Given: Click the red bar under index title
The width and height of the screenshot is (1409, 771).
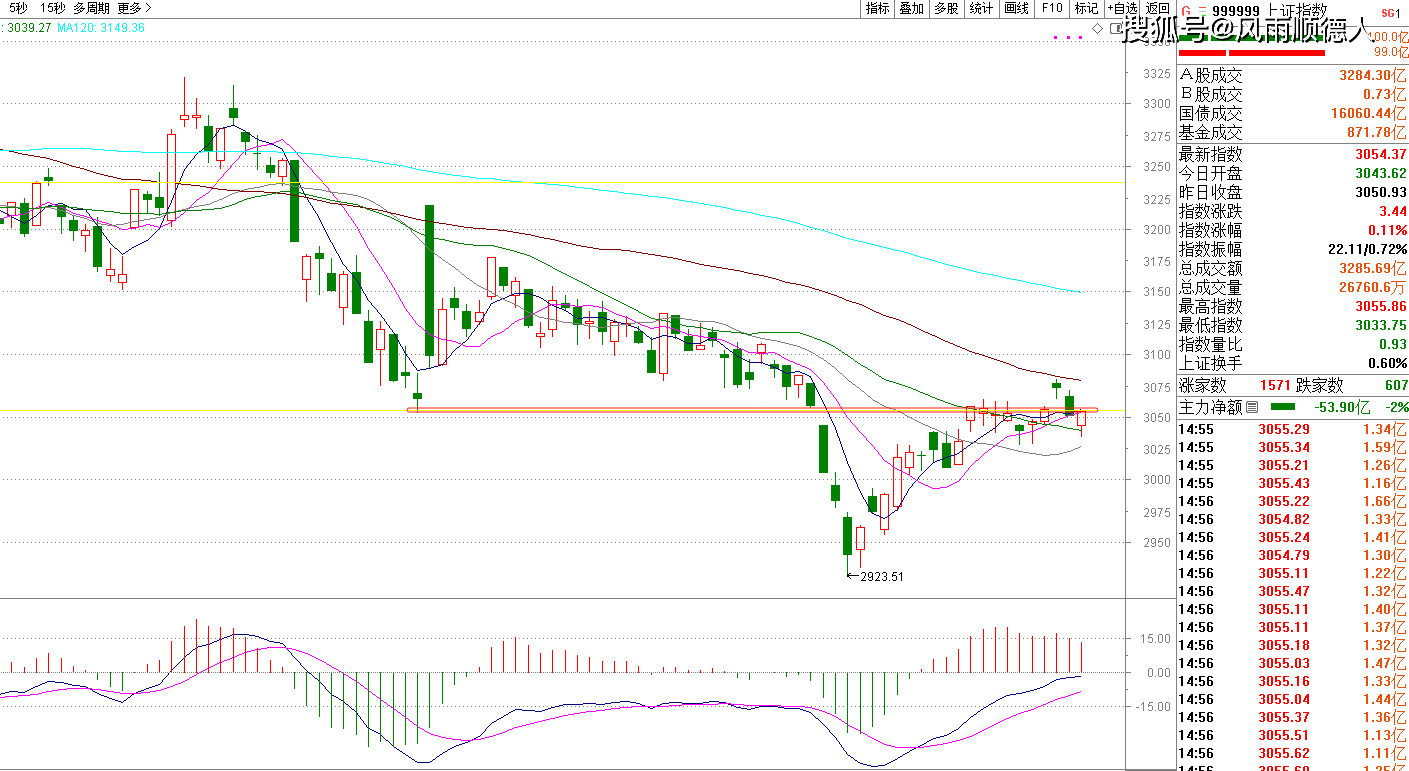Looking at the screenshot, I should pyautogui.click(x=1252, y=52).
